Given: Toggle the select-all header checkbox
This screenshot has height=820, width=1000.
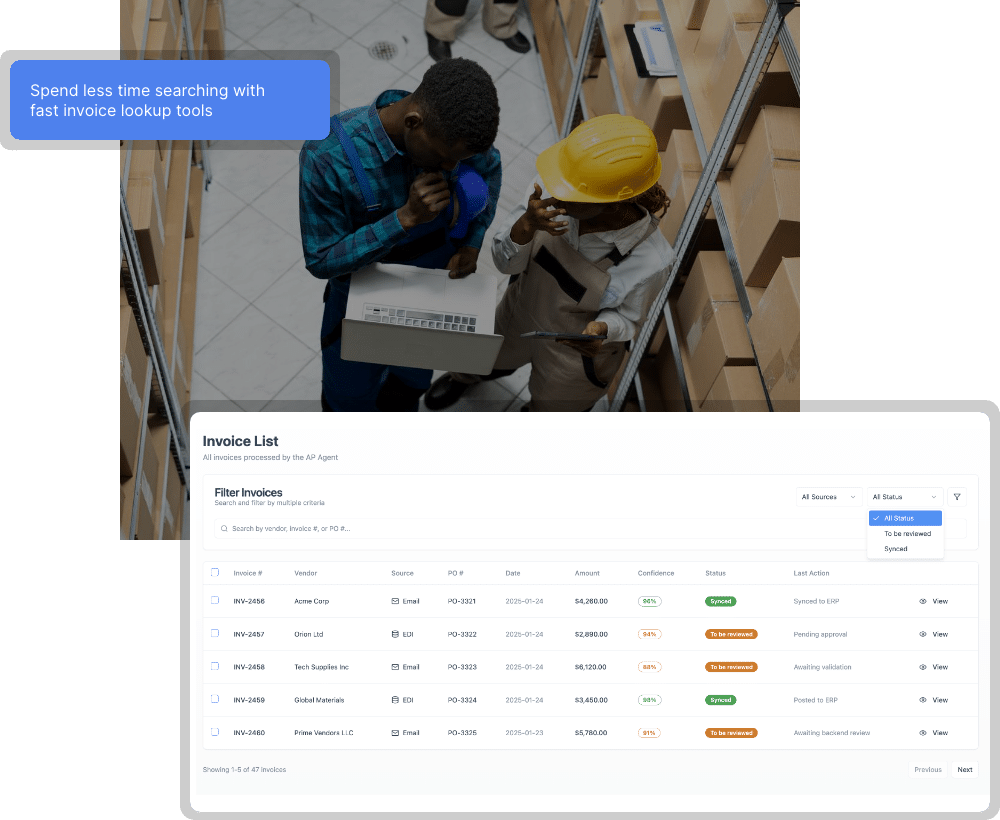Looking at the screenshot, I should pyautogui.click(x=215, y=573).
